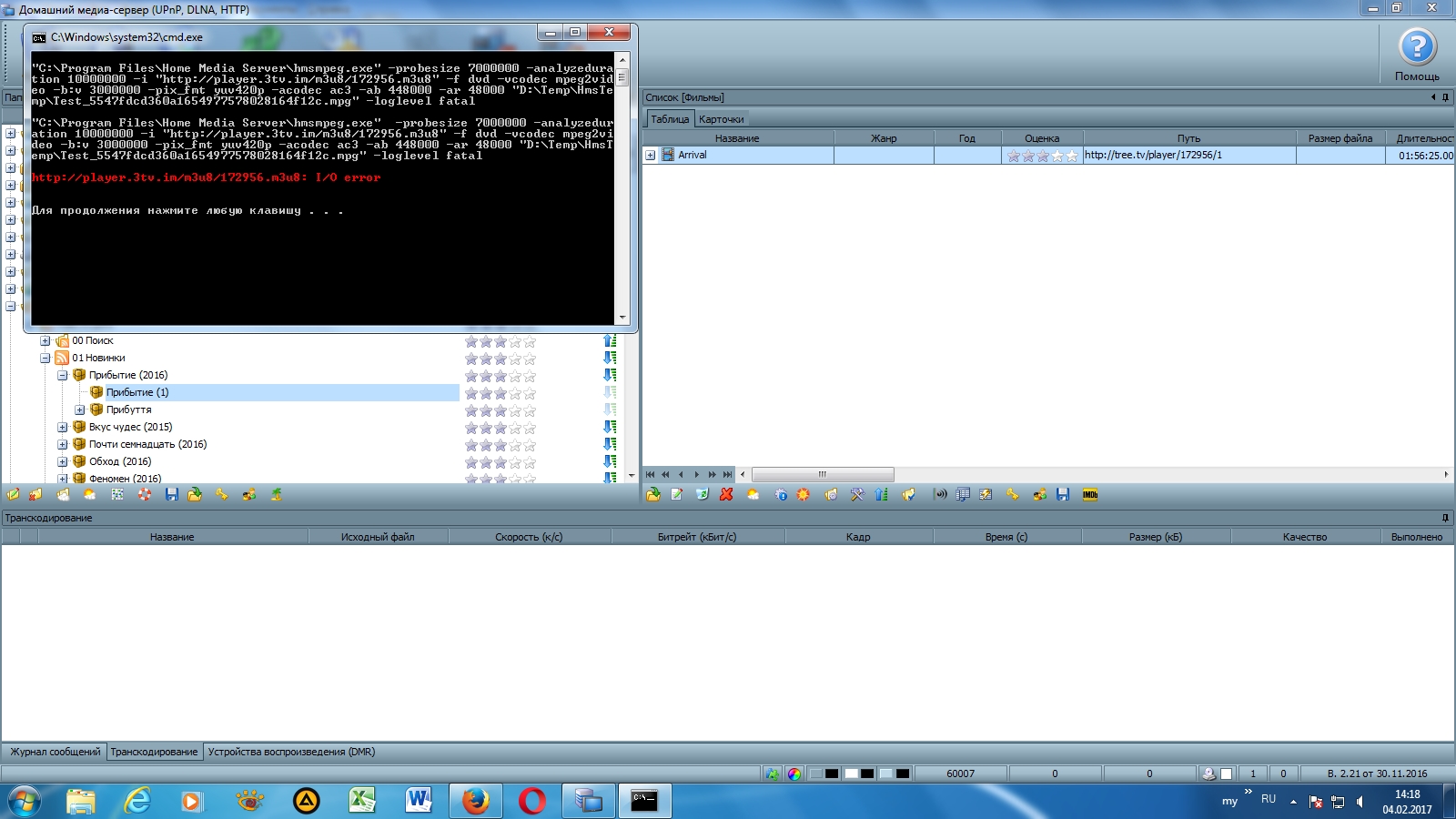Viewport: 1456px width, 819px height.
Task: Click the palm tree icon
Action: (276, 495)
